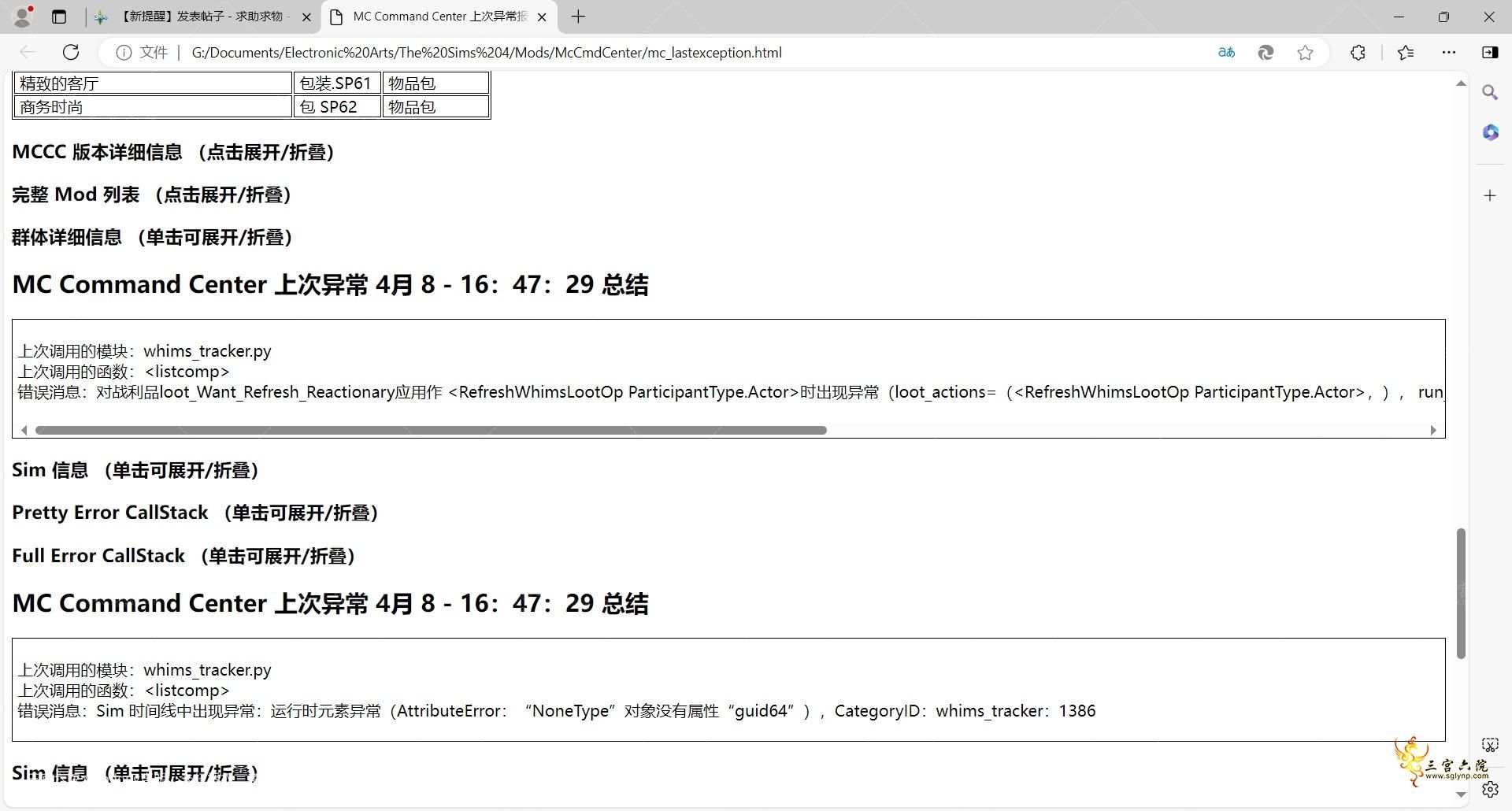Add a sidebar app with plus
Image resolution: width=1512 pixels, height=811 pixels.
tap(1490, 195)
